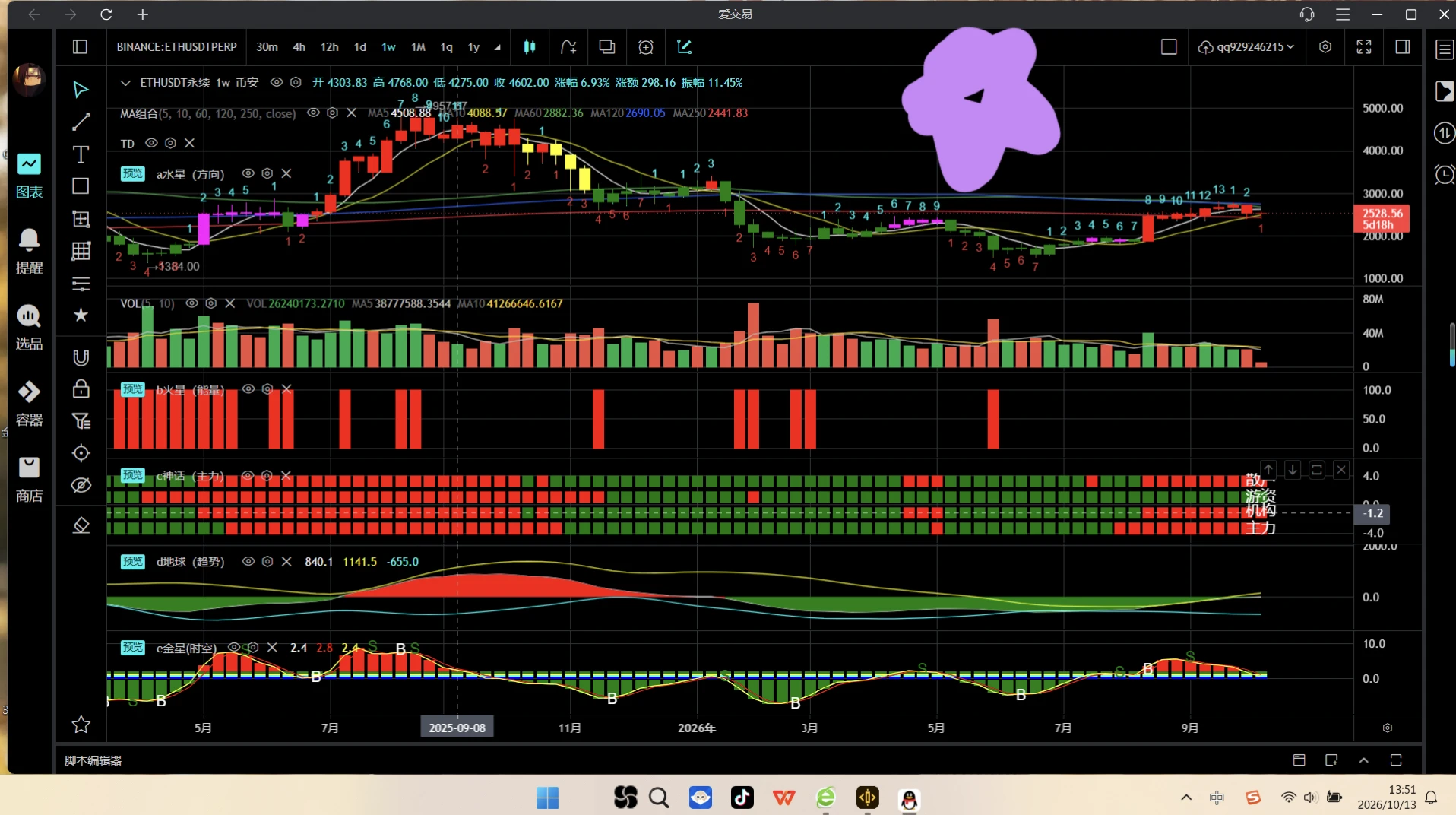Viewport: 1456px width, 815px height.
Task: Open the Windows Start menu
Action: [x=547, y=798]
